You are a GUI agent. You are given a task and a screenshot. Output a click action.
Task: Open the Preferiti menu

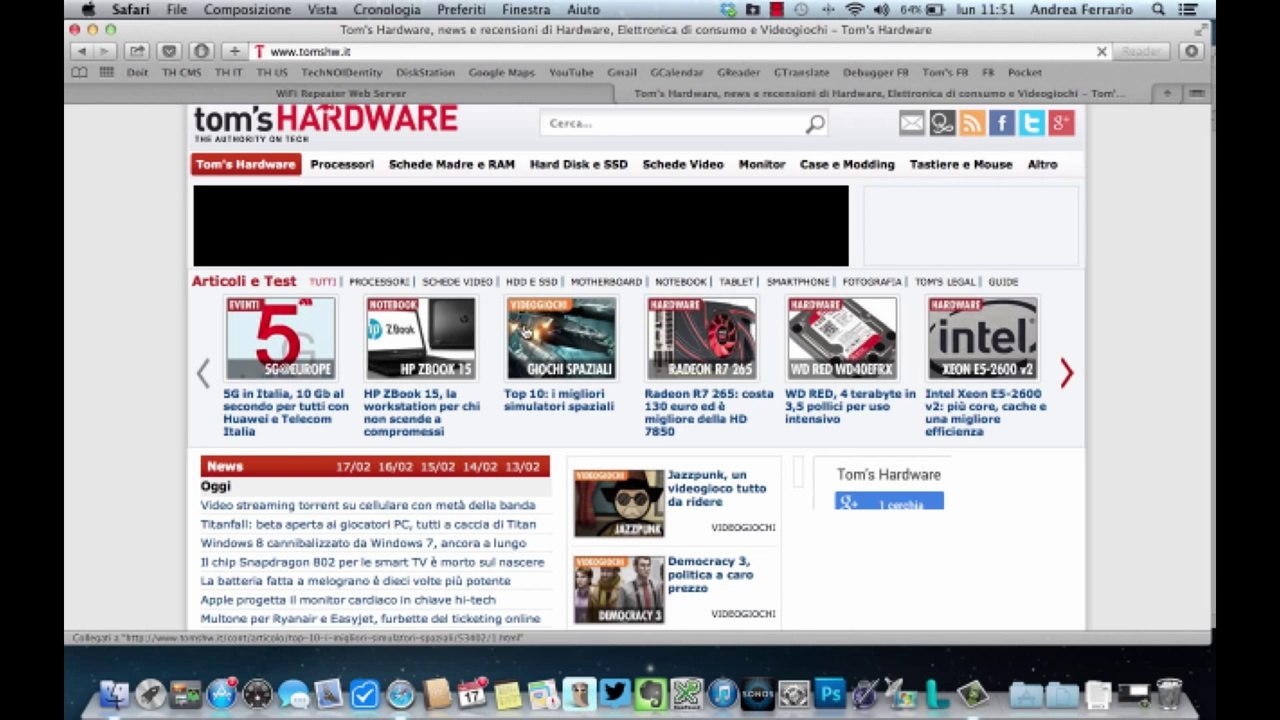(461, 9)
